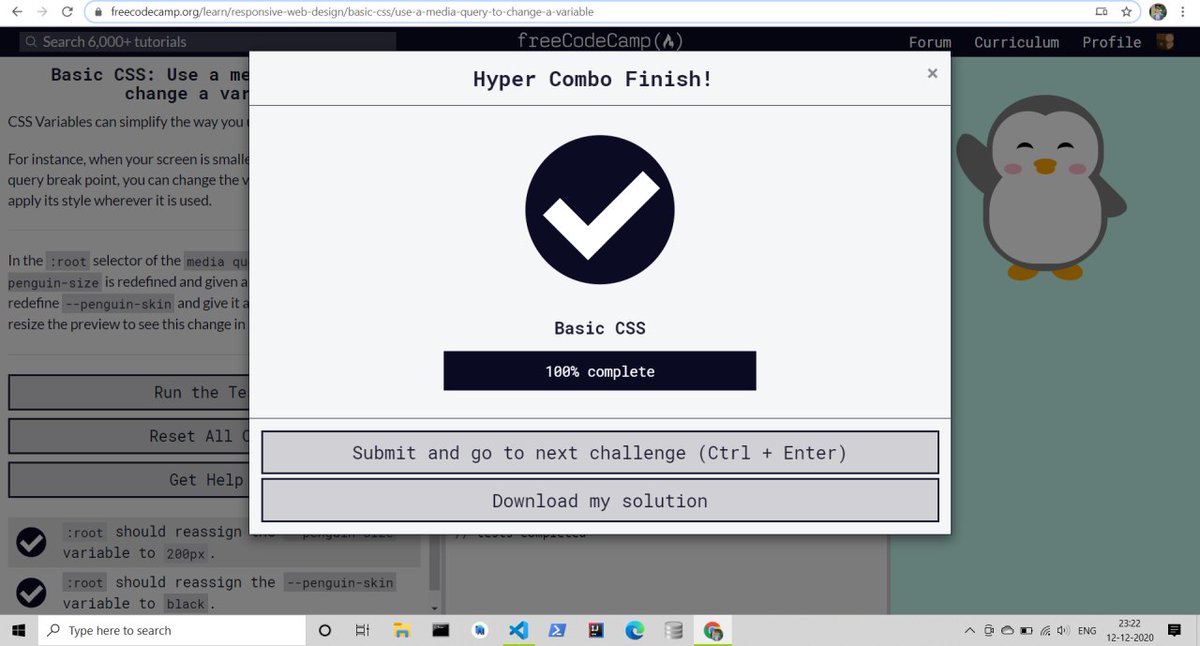Open the ENG language selector
This screenshot has width=1200, height=646.
(1087, 630)
